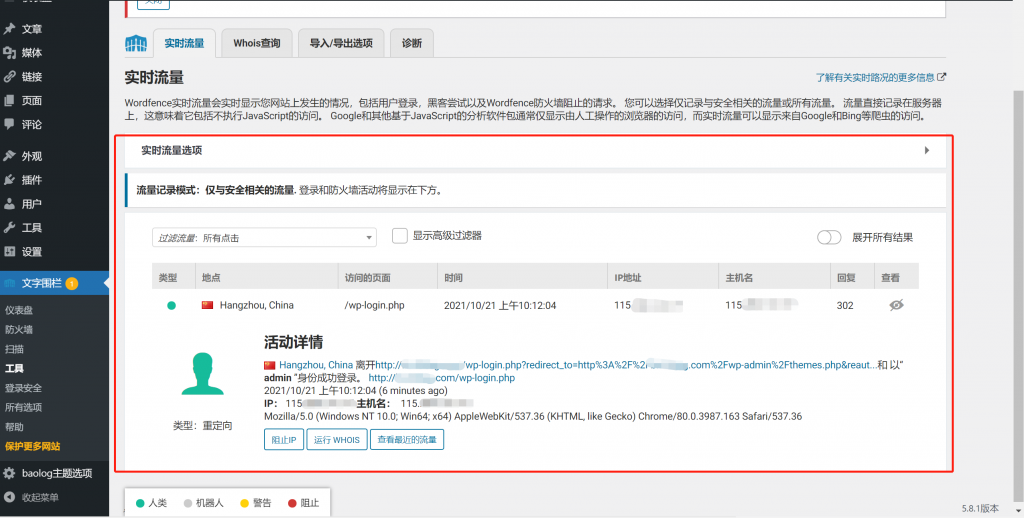Open the 过滤流量 所有点击 dropdown

pos(264,238)
